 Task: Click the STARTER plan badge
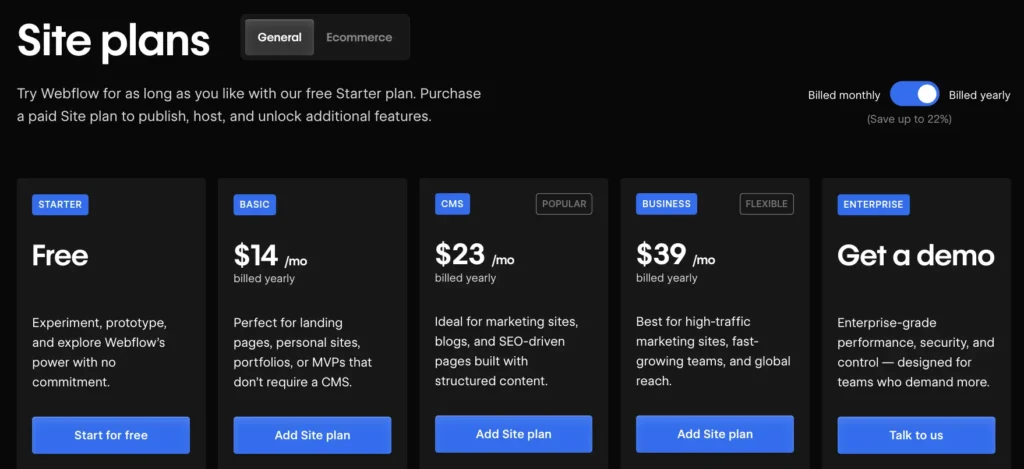coord(60,205)
